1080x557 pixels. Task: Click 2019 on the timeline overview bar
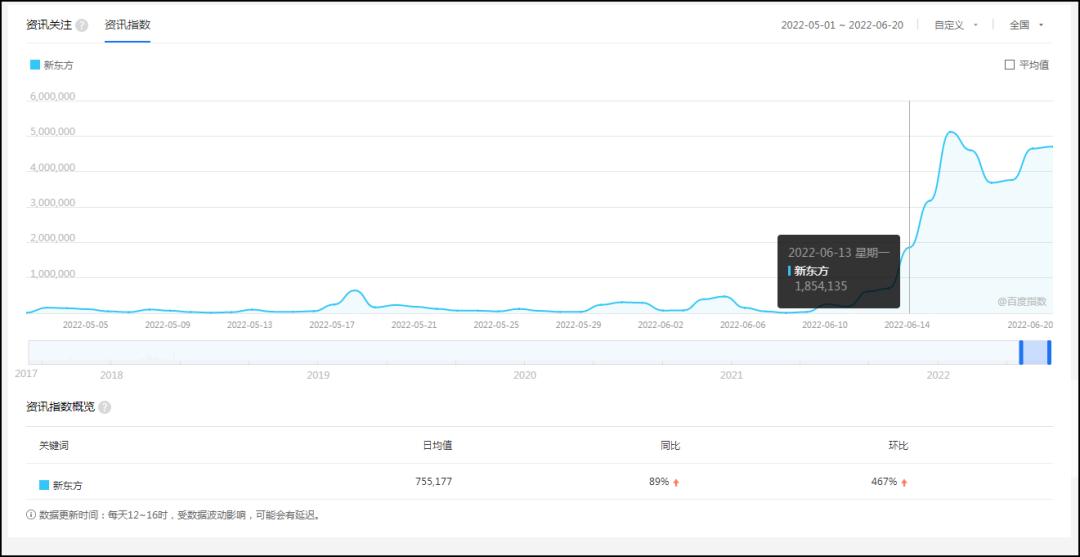[318, 375]
